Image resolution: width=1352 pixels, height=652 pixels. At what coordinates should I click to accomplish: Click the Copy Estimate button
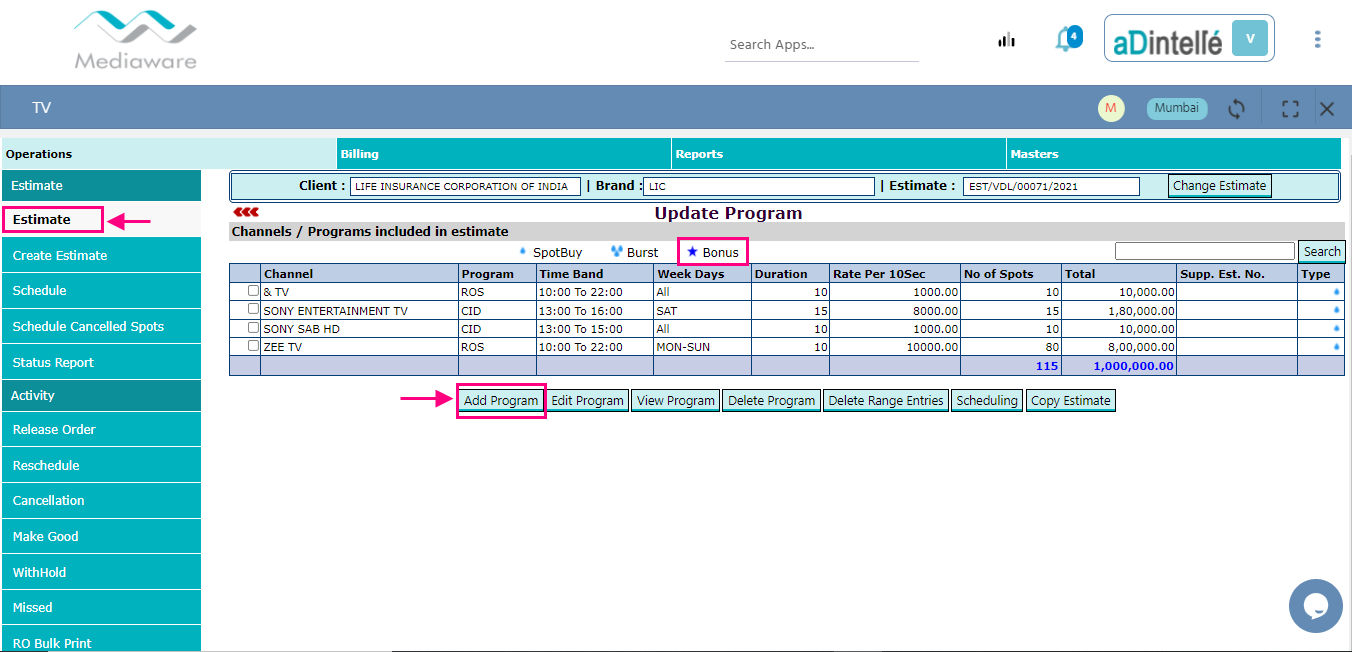[x=1070, y=400]
